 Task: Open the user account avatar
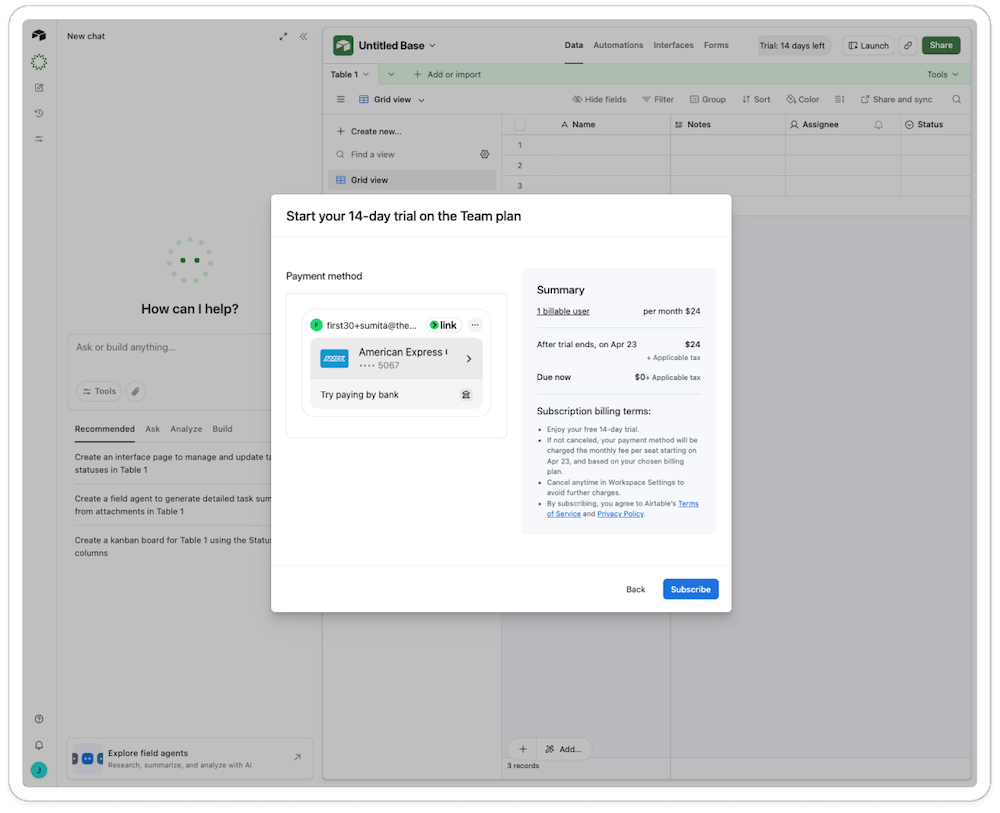[x=39, y=770]
